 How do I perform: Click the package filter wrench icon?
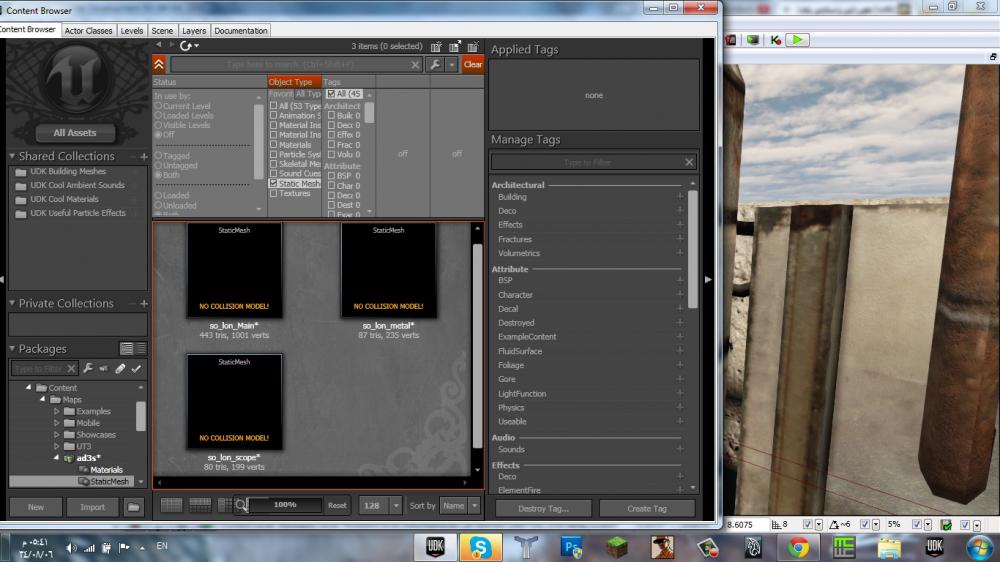click(x=88, y=368)
